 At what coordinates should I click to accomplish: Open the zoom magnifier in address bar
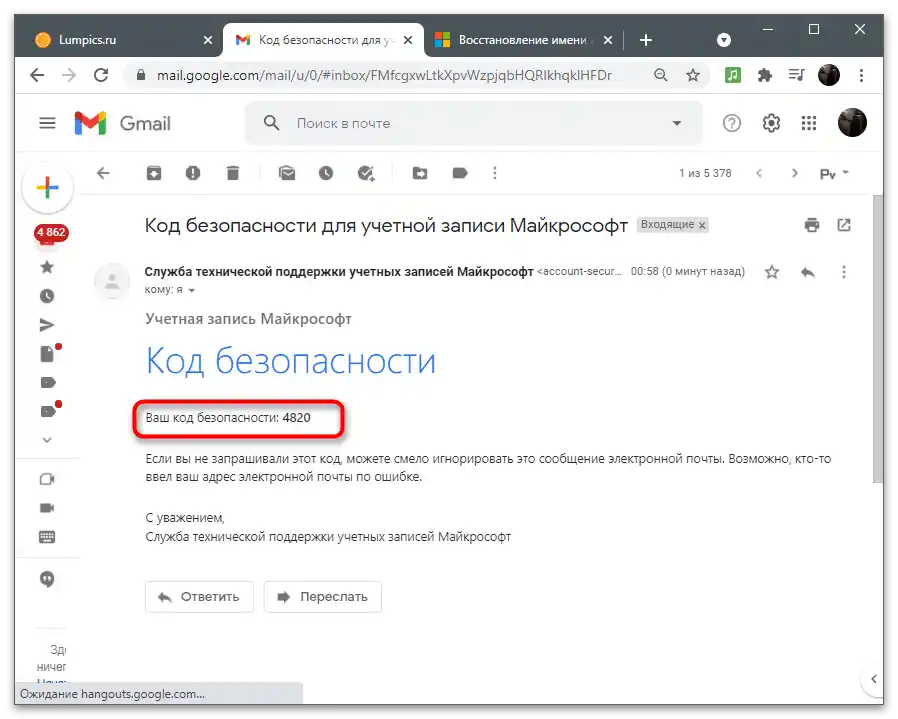[x=660, y=75]
